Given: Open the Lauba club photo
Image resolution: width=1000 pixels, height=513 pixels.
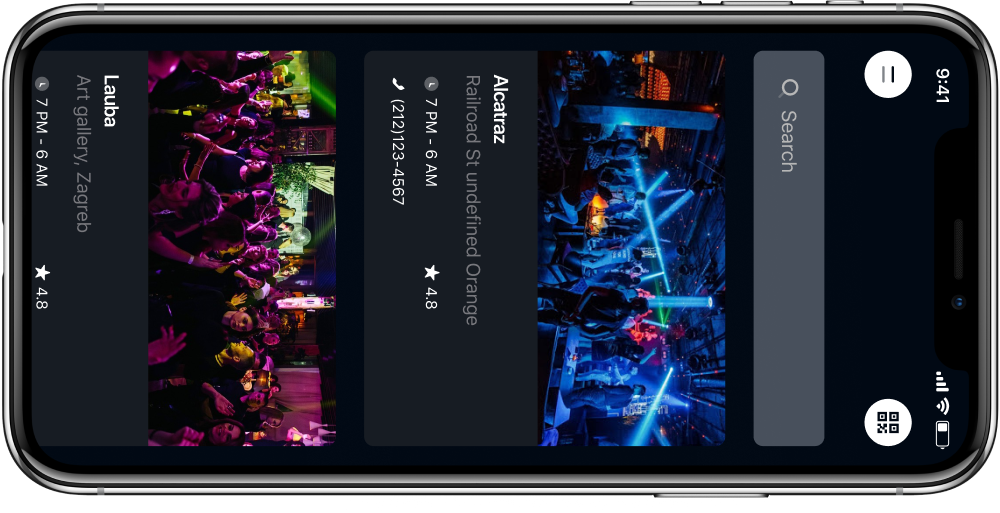Looking at the screenshot, I should [242, 248].
